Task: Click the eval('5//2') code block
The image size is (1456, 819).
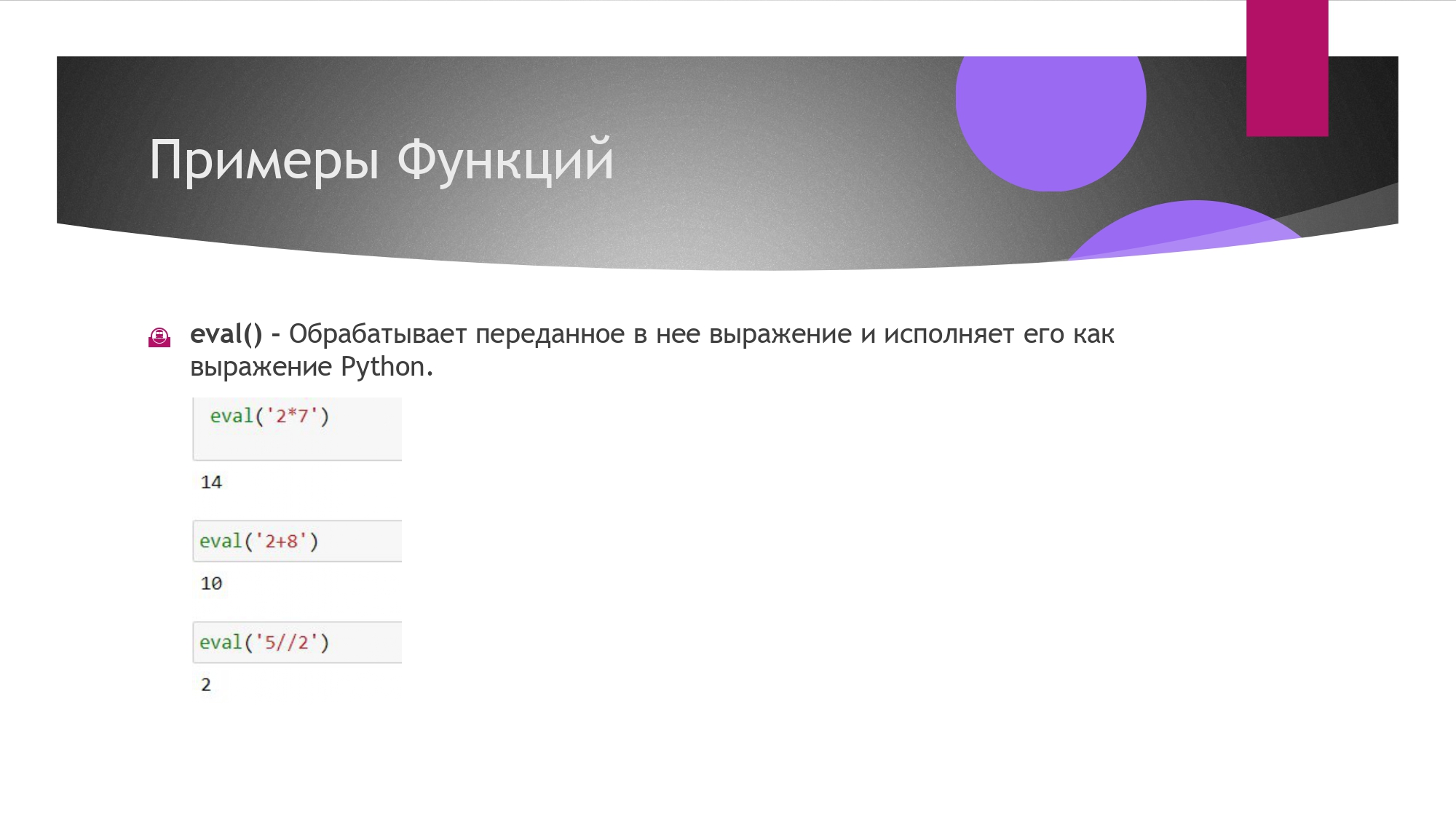Action: pos(297,641)
